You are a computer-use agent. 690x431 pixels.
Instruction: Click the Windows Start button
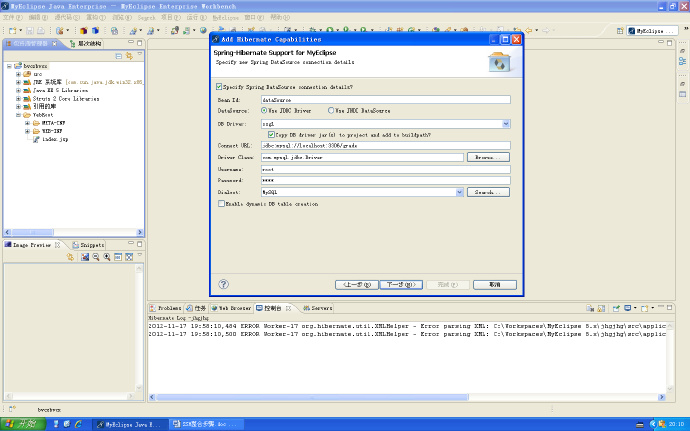click(x=23, y=424)
